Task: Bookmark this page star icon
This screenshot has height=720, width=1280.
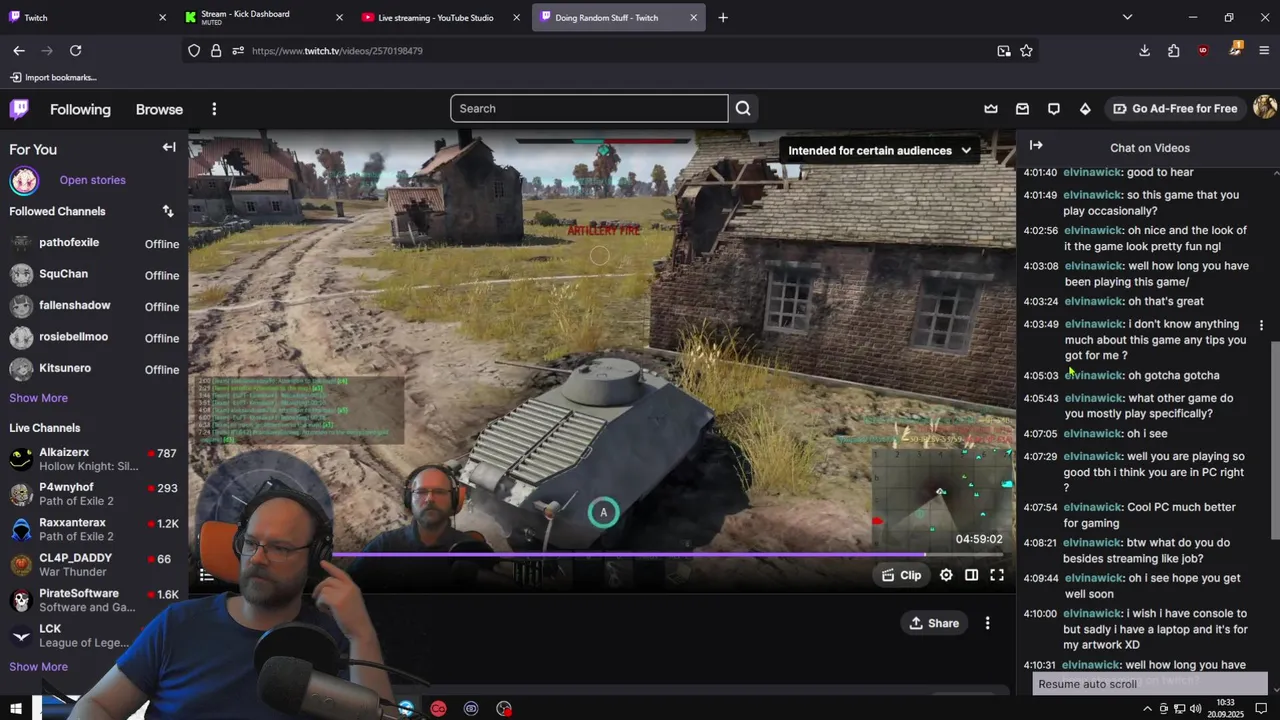Action: click(1026, 51)
